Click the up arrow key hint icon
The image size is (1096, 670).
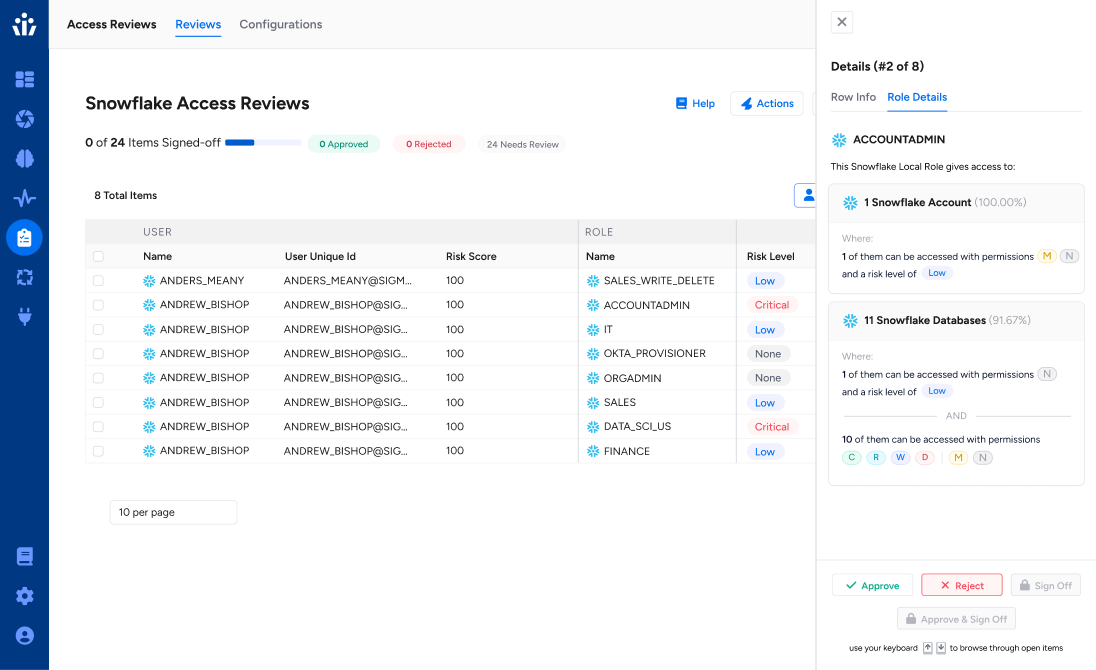pos(928,648)
